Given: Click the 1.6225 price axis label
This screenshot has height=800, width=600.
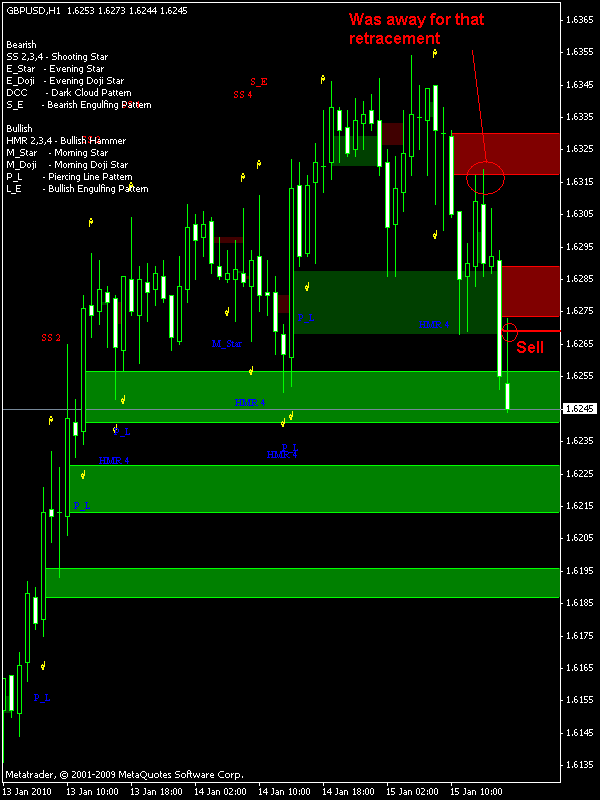Looking at the screenshot, I should pos(580,473).
